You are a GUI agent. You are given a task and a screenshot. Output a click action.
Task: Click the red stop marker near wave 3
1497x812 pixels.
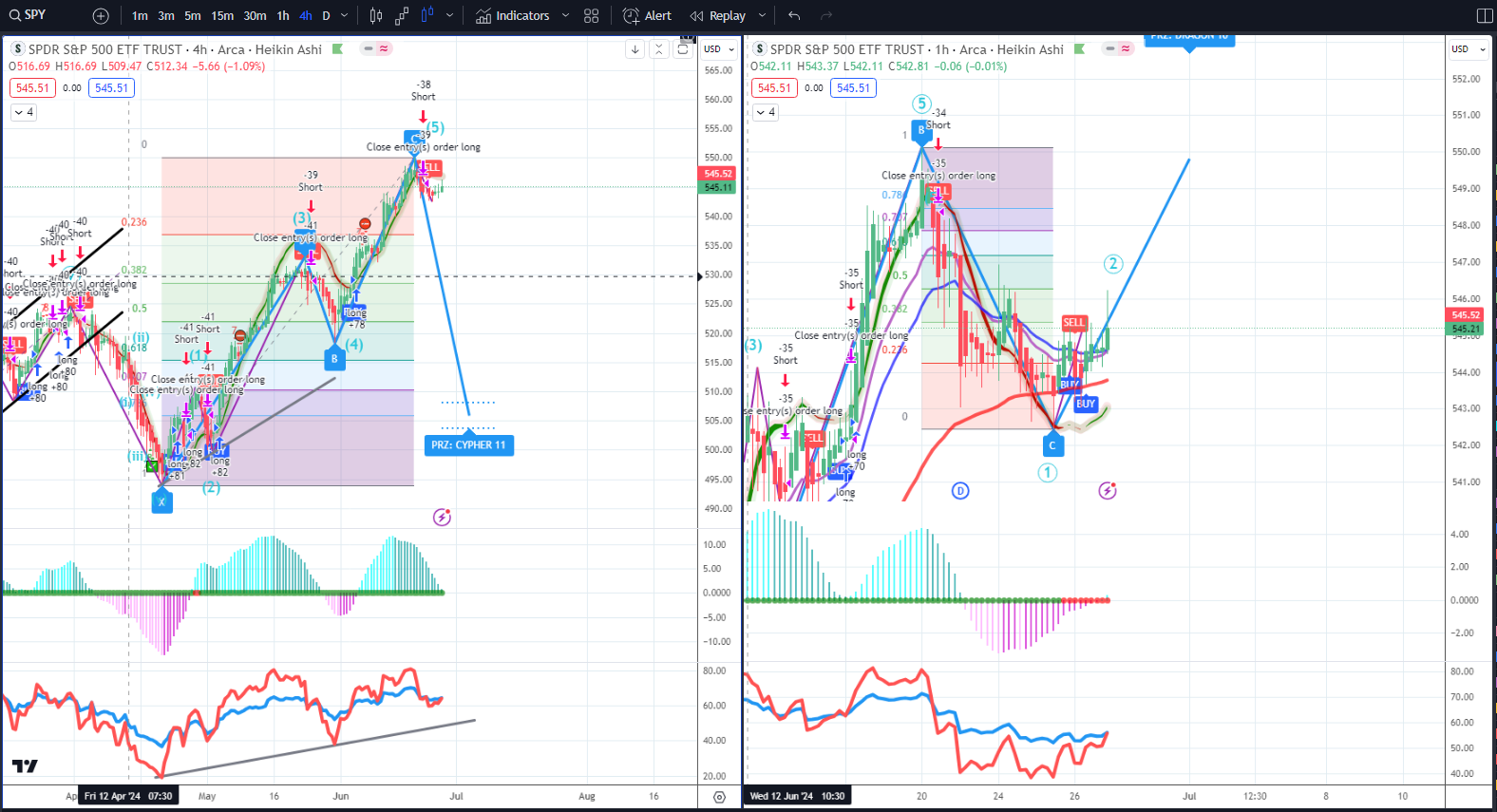click(366, 224)
